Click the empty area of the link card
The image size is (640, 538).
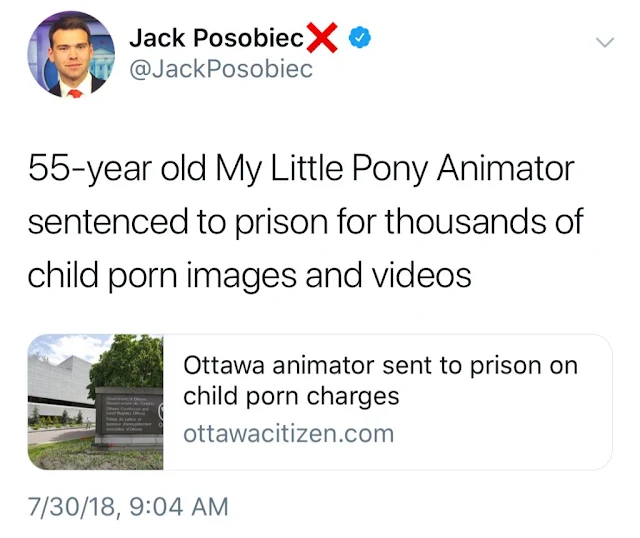[502, 433]
